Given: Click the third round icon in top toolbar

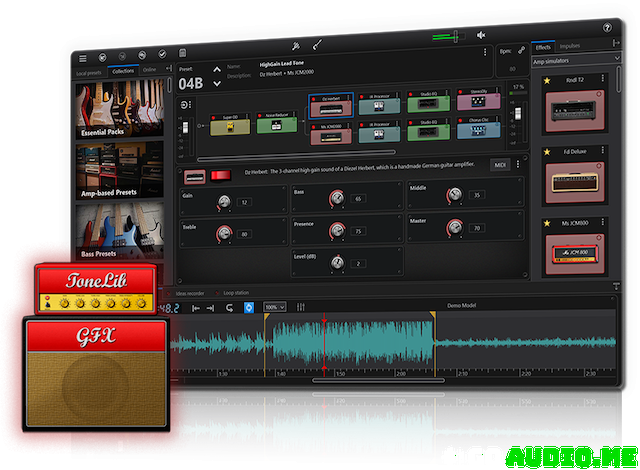Looking at the screenshot, I should [142, 55].
